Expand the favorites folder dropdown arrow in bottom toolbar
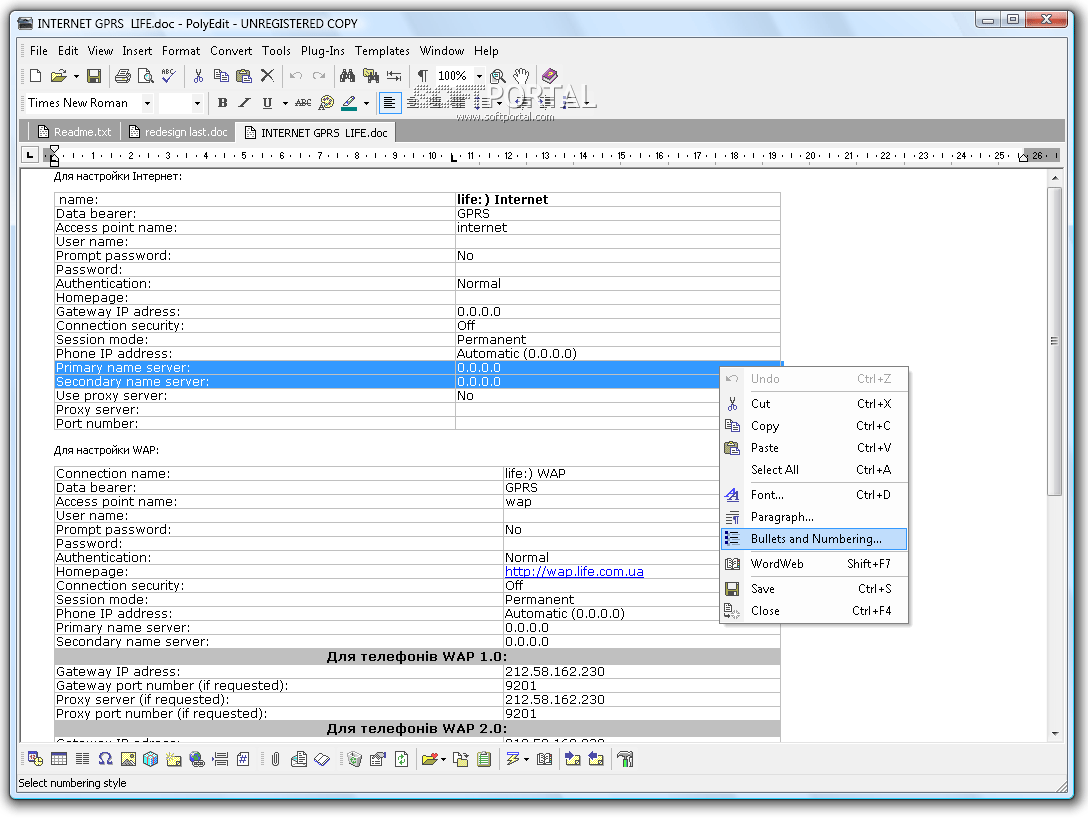 [443, 759]
